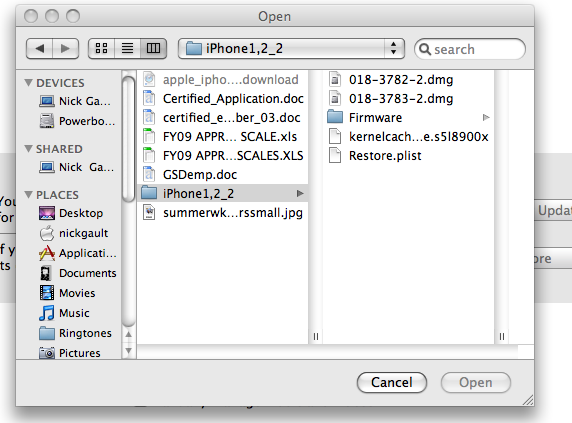Select the Powerbo... drive icon
572x423 pixels.
tap(47, 121)
